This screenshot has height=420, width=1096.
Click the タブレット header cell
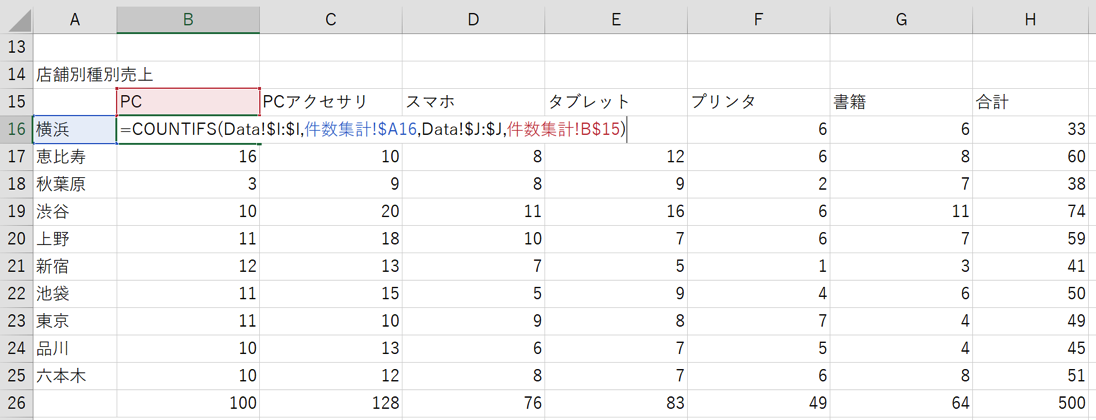click(x=616, y=102)
